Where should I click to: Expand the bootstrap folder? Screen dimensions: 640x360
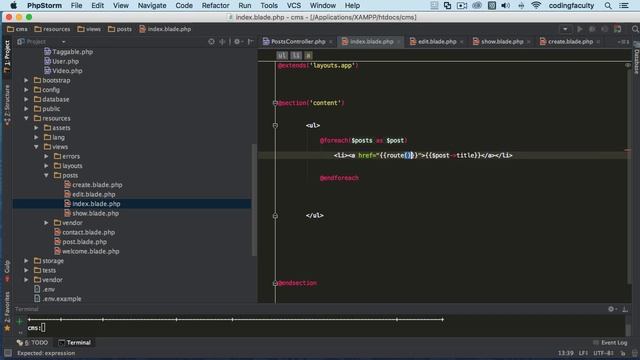pos(27,80)
